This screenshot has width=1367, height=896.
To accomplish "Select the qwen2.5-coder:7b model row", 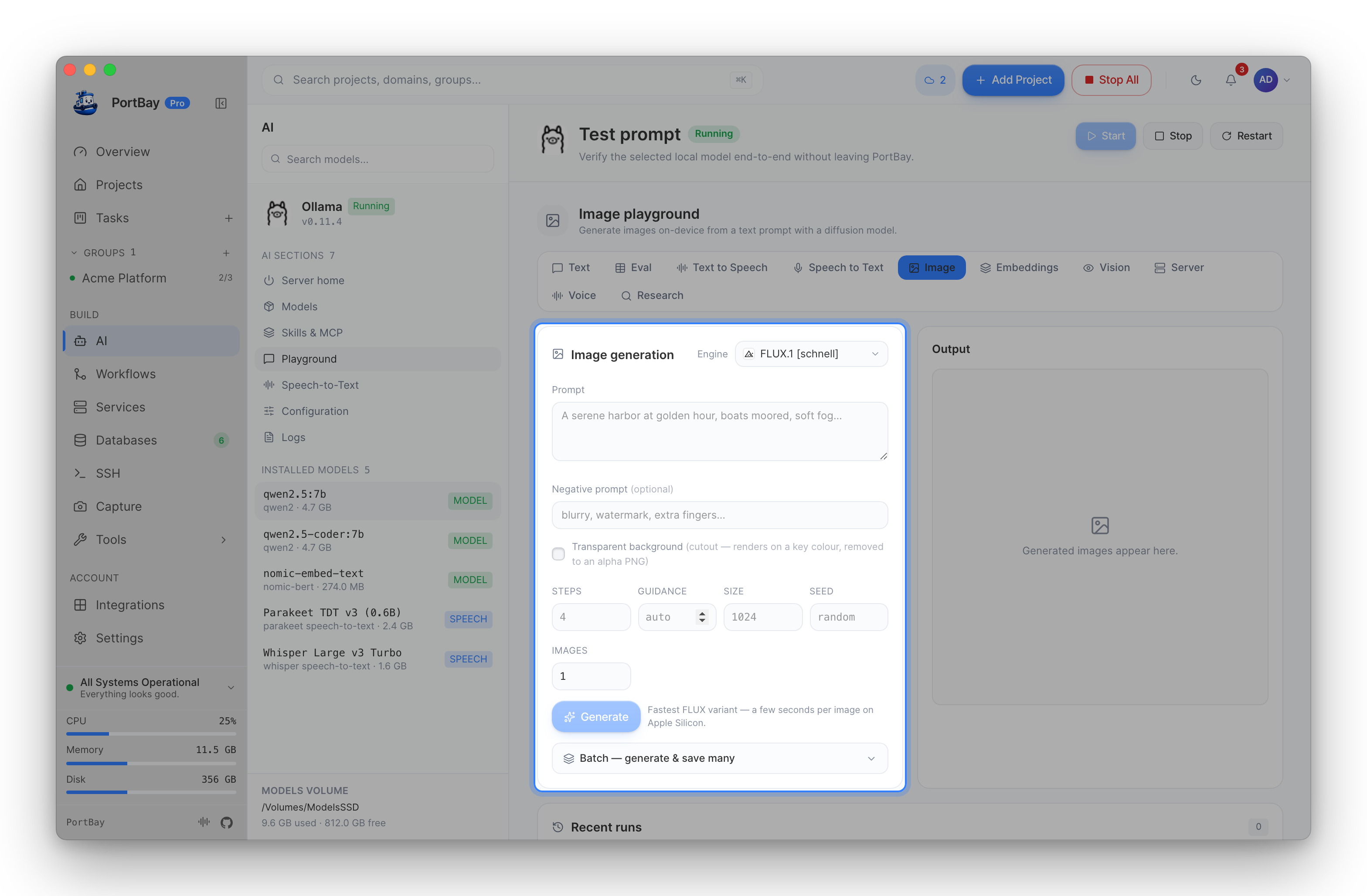I will coord(377,540).
